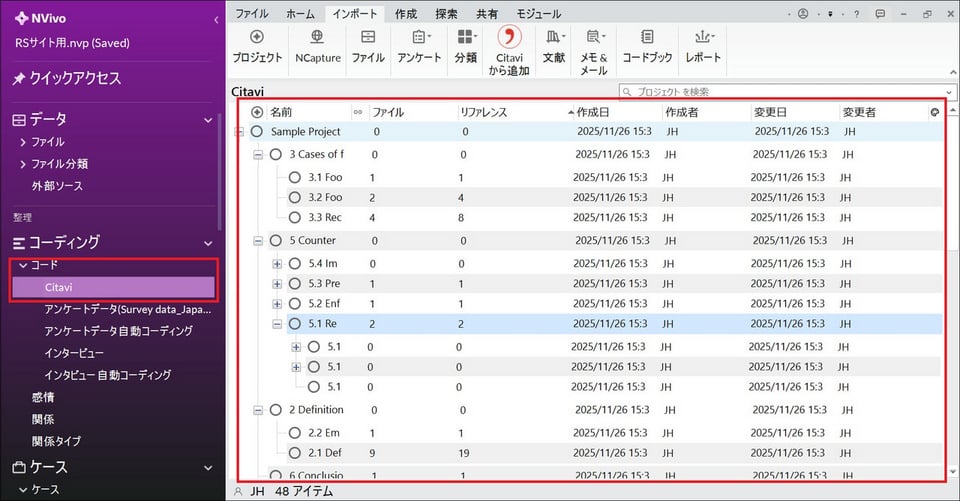The image size is (960, 501).
Task: Select the circle of 3.2 Foo
Action: (x=294, y=197)
